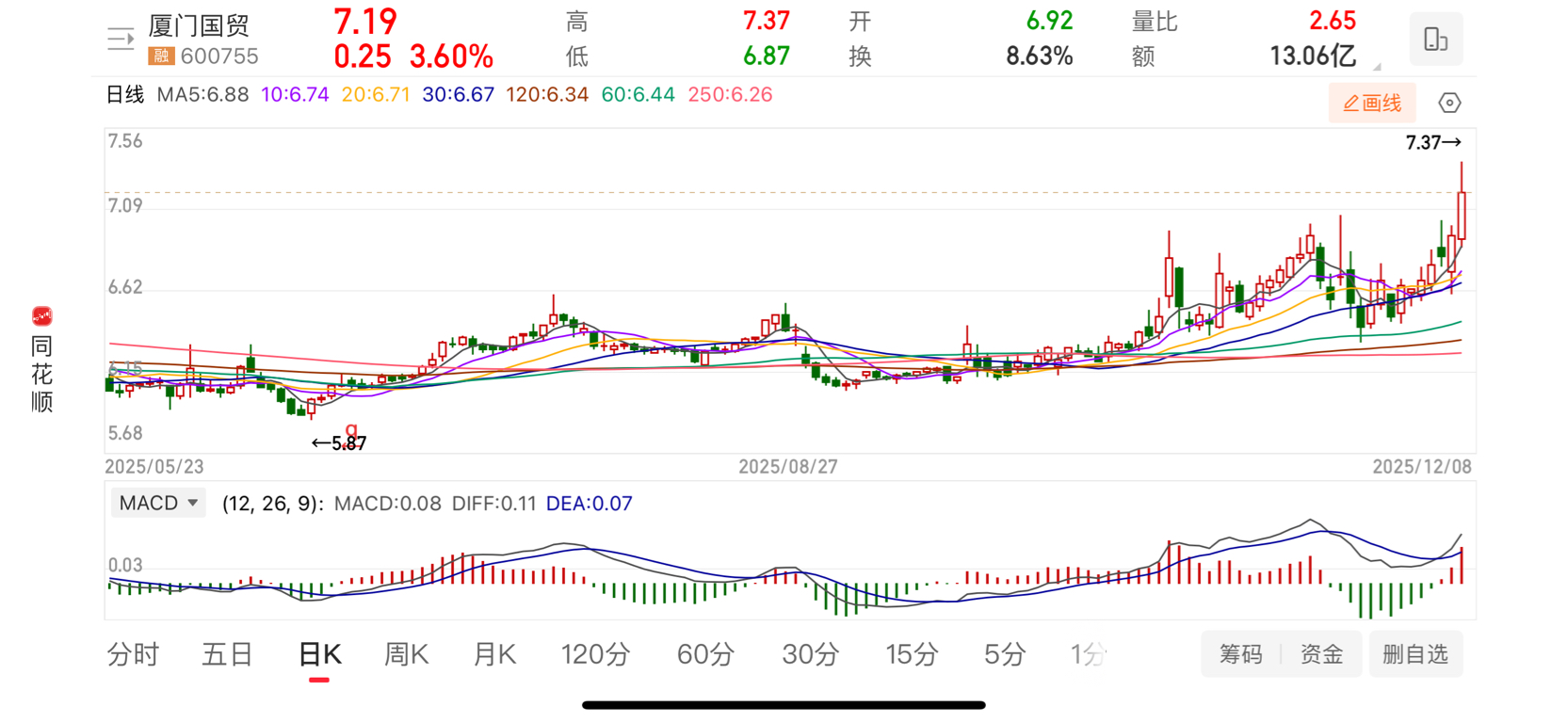Switch to 五日 tab
The width and height of the screenshot is (1568, 723).
(227, 654)
